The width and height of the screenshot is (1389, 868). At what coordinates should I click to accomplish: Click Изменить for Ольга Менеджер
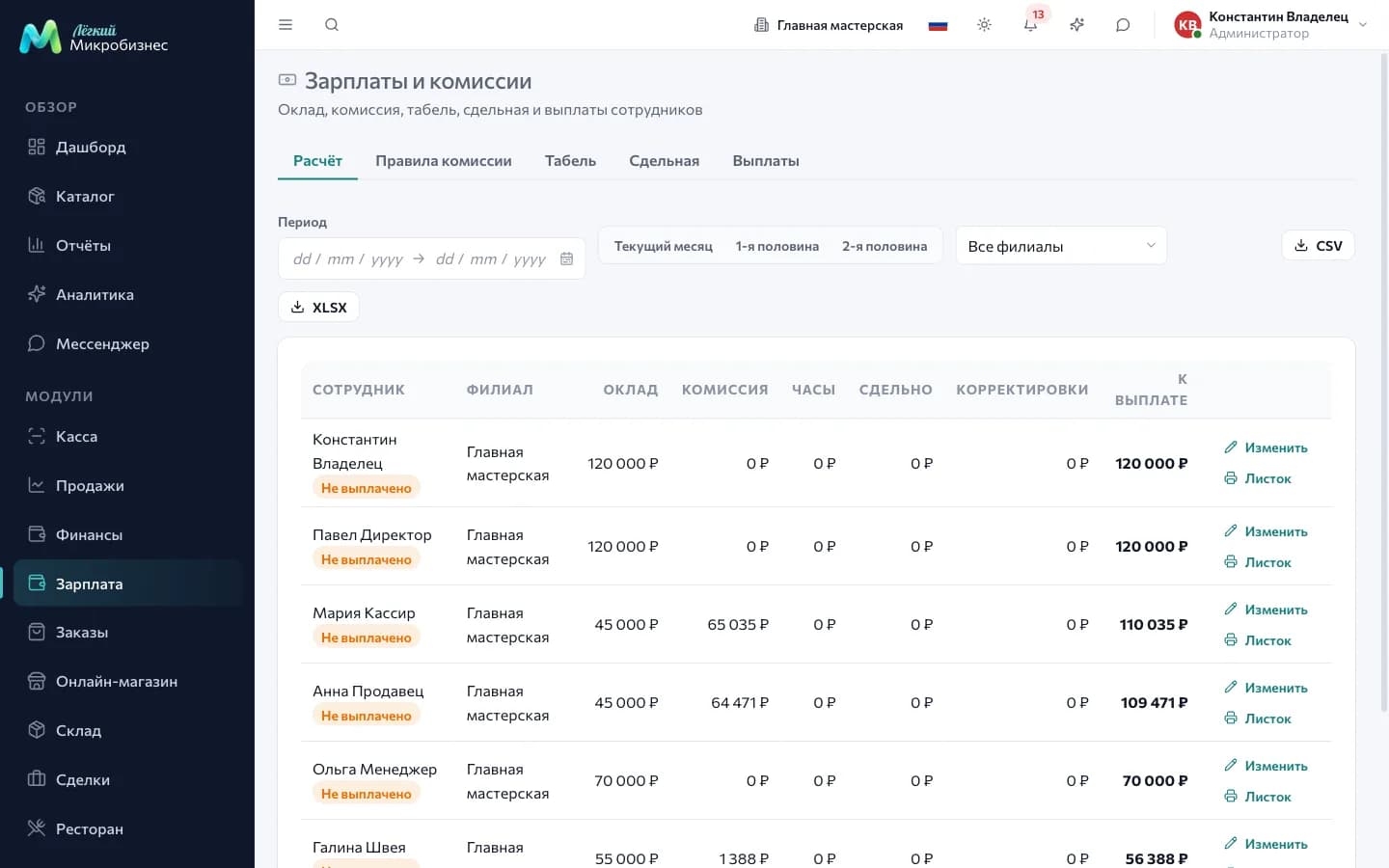coord(1266,766)
